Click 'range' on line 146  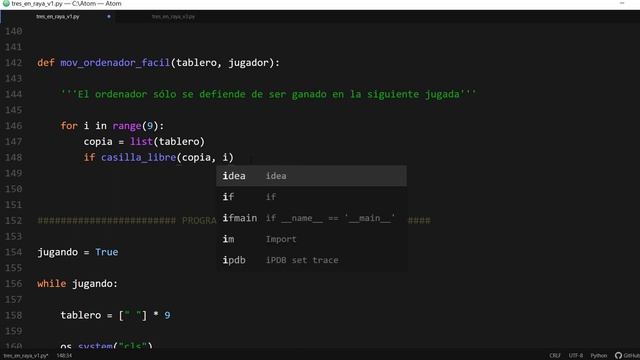pos(127,126)
